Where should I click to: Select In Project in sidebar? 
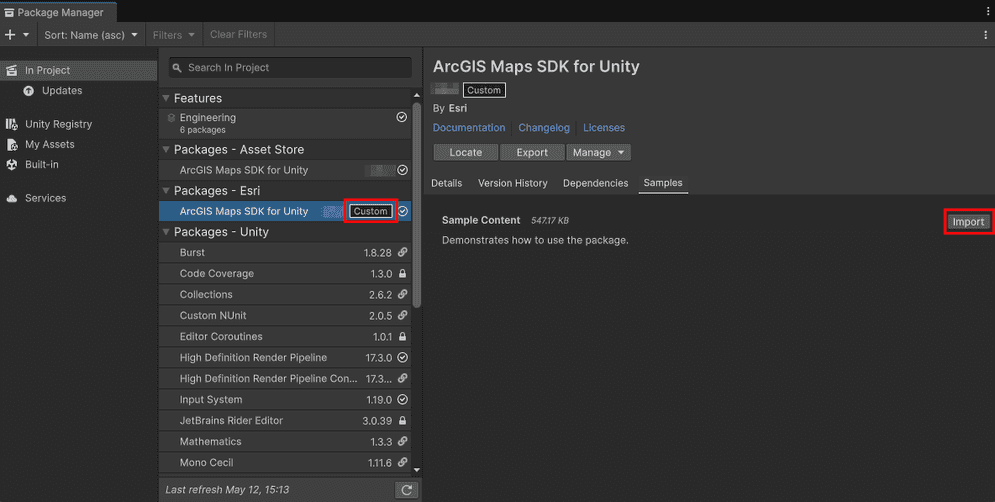coord(79,70)
